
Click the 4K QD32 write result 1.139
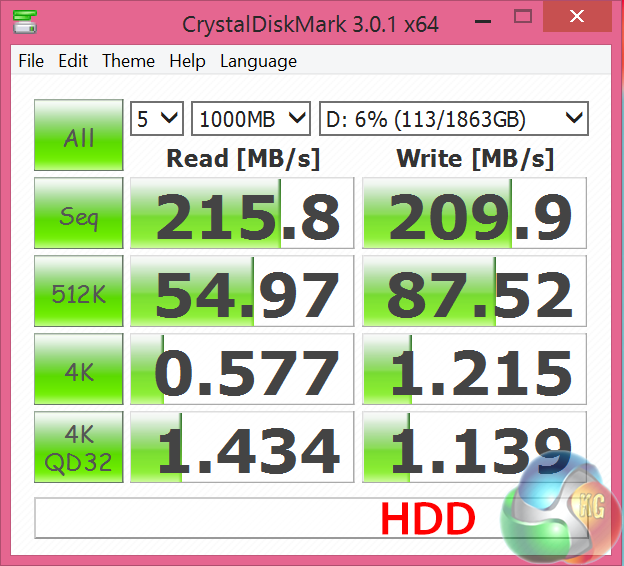click(474, 447)
